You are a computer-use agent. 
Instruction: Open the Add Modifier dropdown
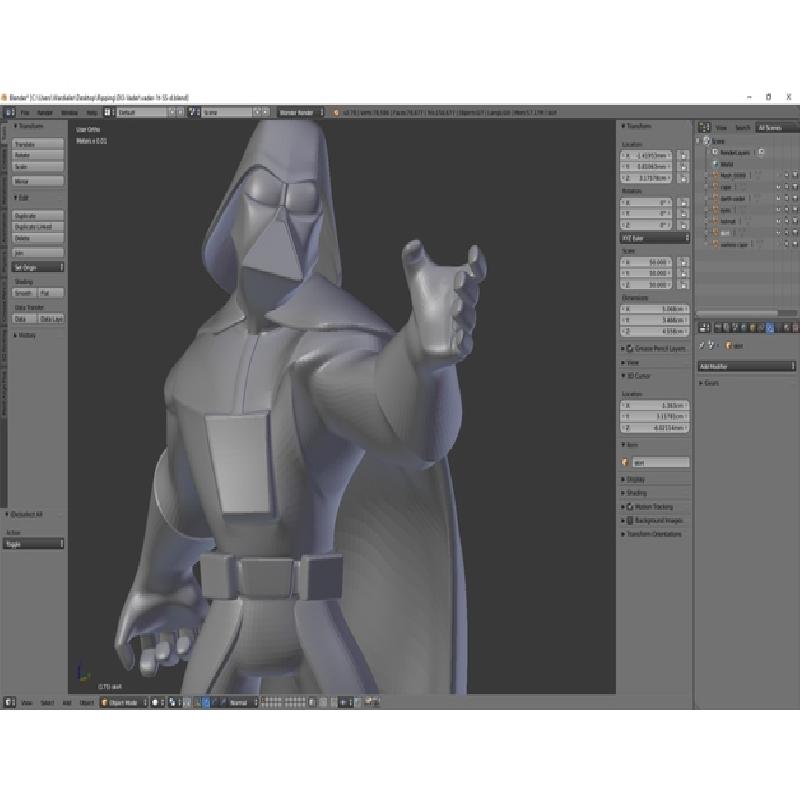tap(747, 366)
